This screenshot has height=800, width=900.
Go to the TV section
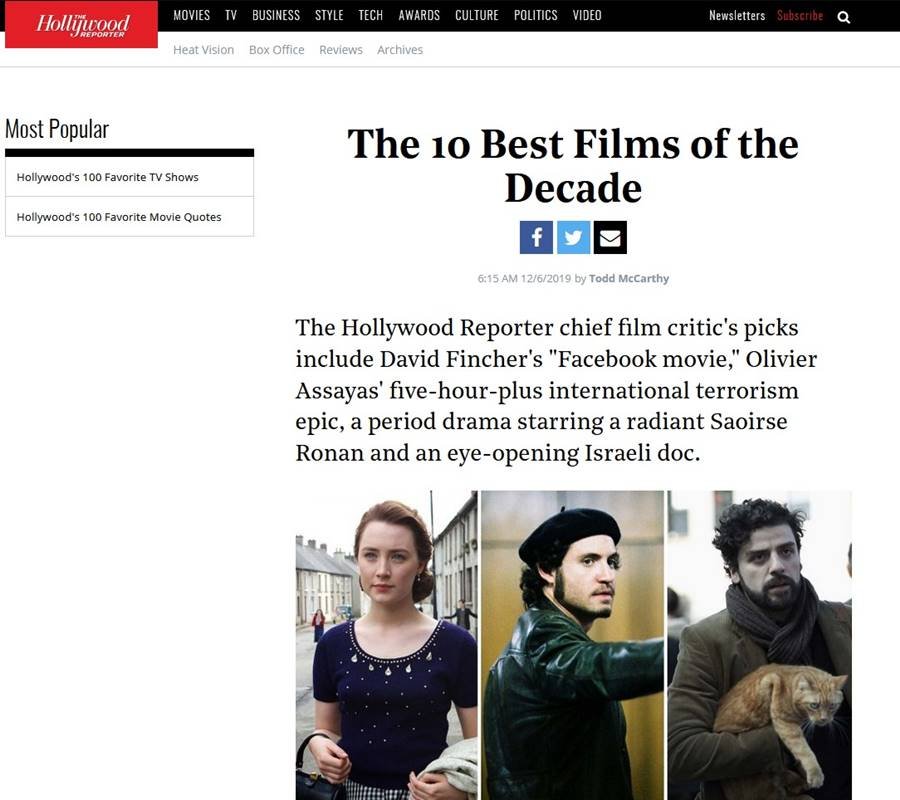coord(231,15)
